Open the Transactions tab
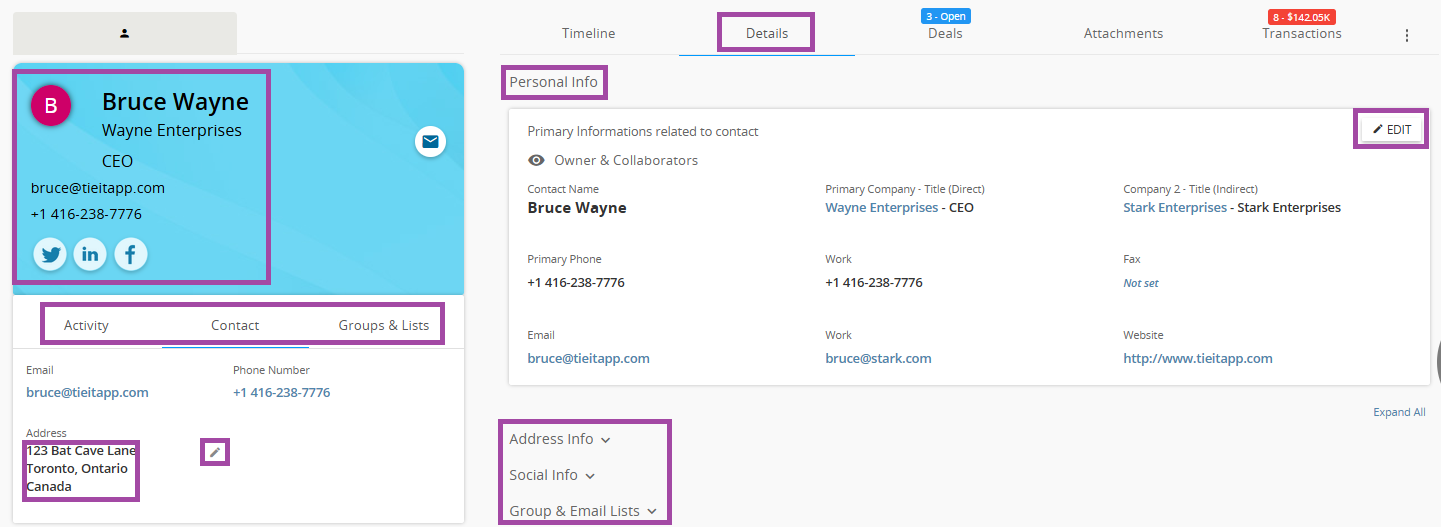This screenshot has width=1441, height=527. (x=1302, y=33)
